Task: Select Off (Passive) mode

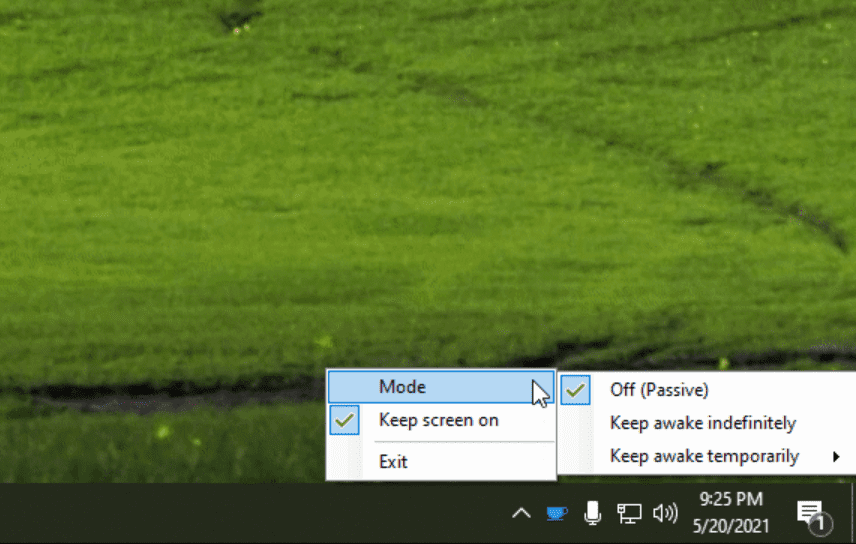Action: click(x=708, y=390)
